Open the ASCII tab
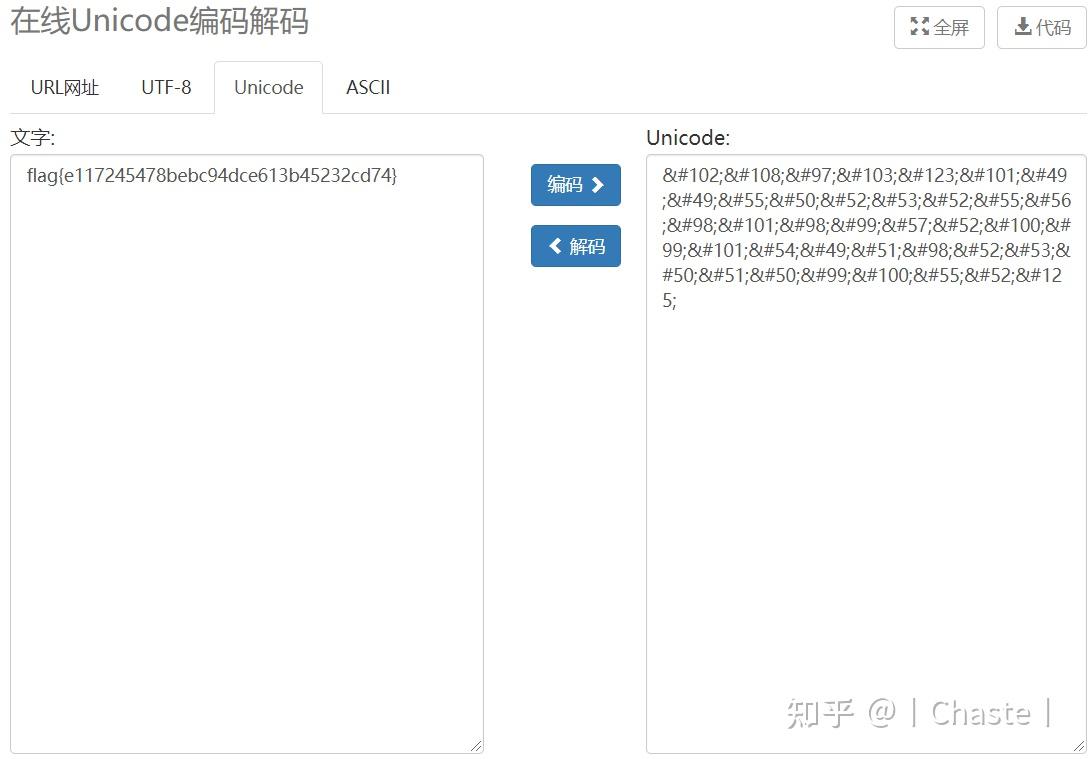1091x759 pixels. coord(368,88)
